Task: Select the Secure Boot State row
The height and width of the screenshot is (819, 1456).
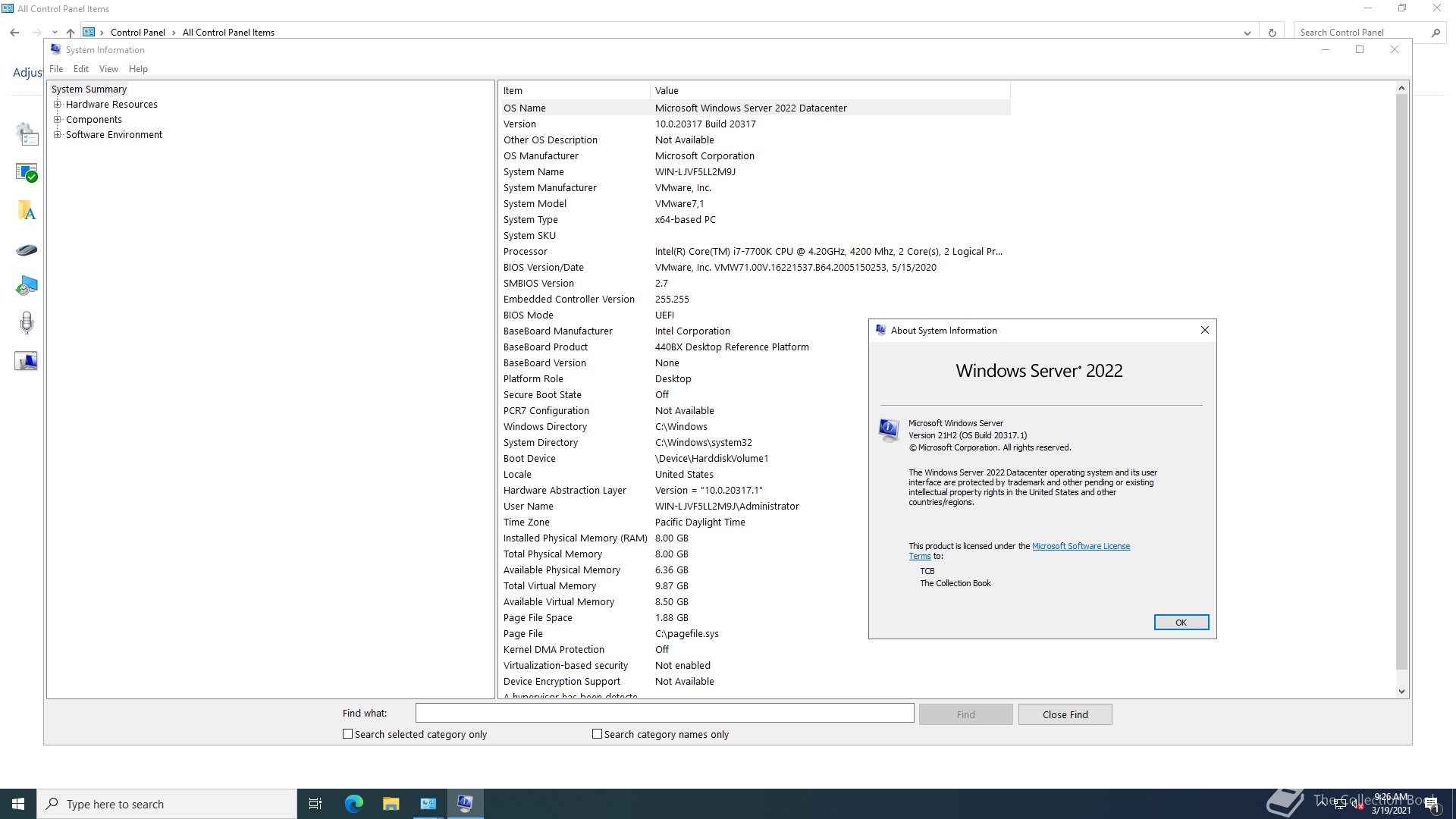Action: (755, 394)
